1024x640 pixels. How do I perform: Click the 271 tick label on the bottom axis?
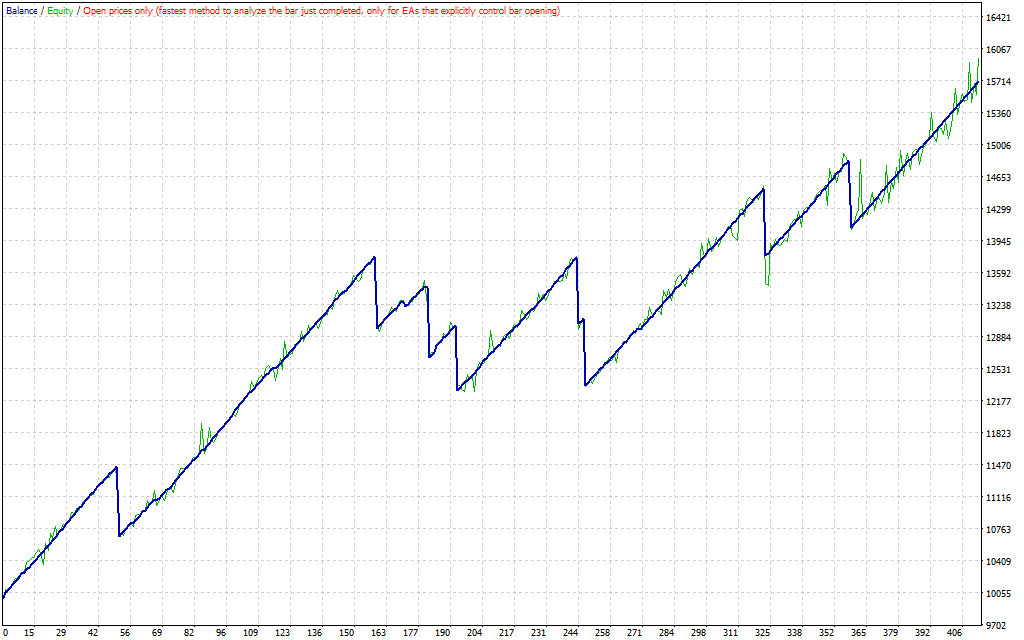[x=636, y=633]
